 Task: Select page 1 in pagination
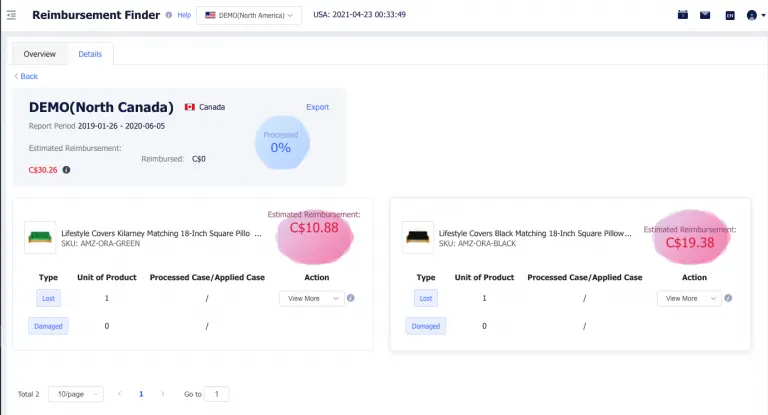click(141, 394)
